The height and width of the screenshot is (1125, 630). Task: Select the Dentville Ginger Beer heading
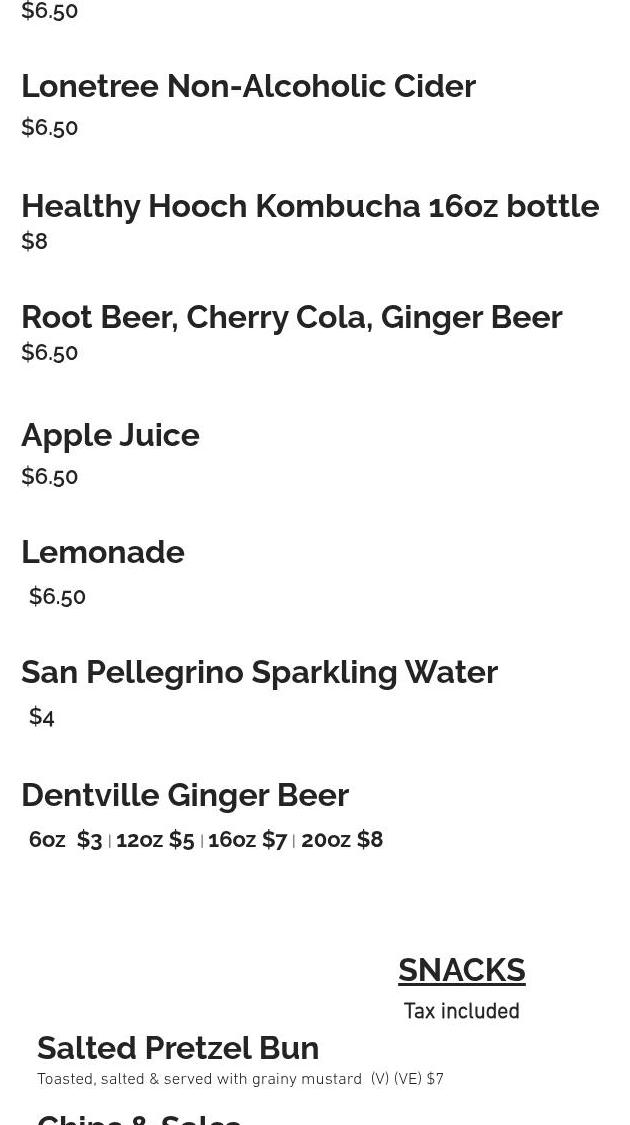(x=185, y=795)
